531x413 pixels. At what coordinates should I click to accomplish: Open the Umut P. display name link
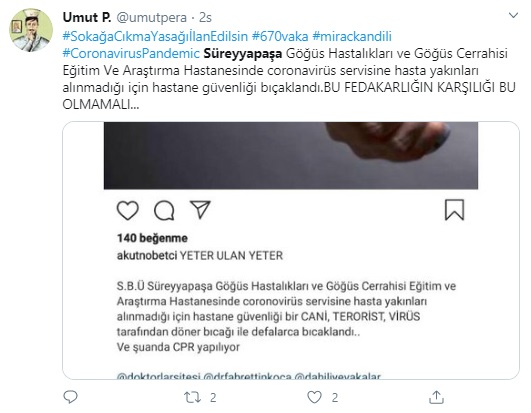click(87, 17)
